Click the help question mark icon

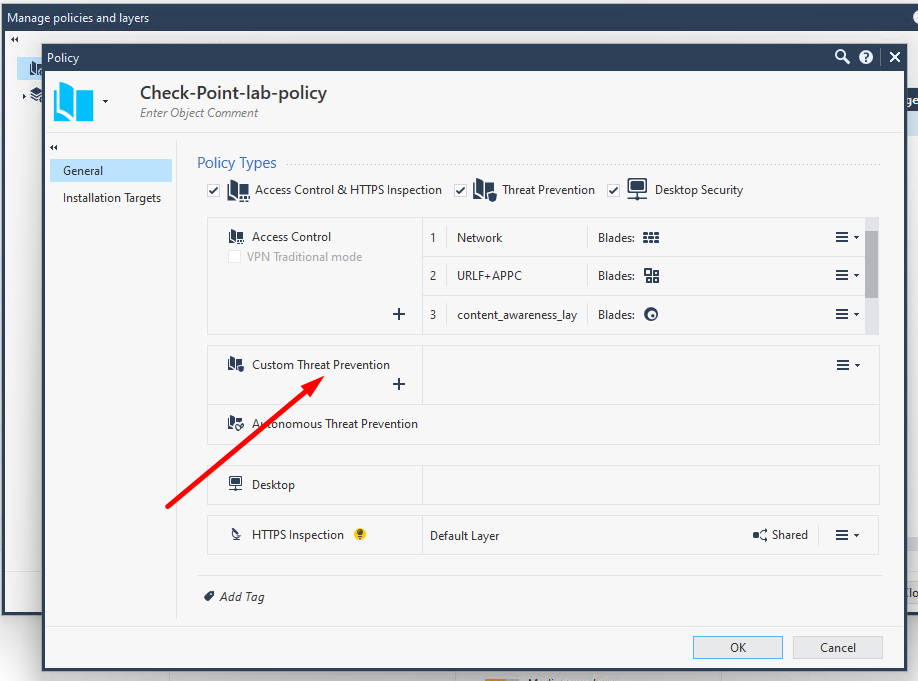(x=866, y=57)
